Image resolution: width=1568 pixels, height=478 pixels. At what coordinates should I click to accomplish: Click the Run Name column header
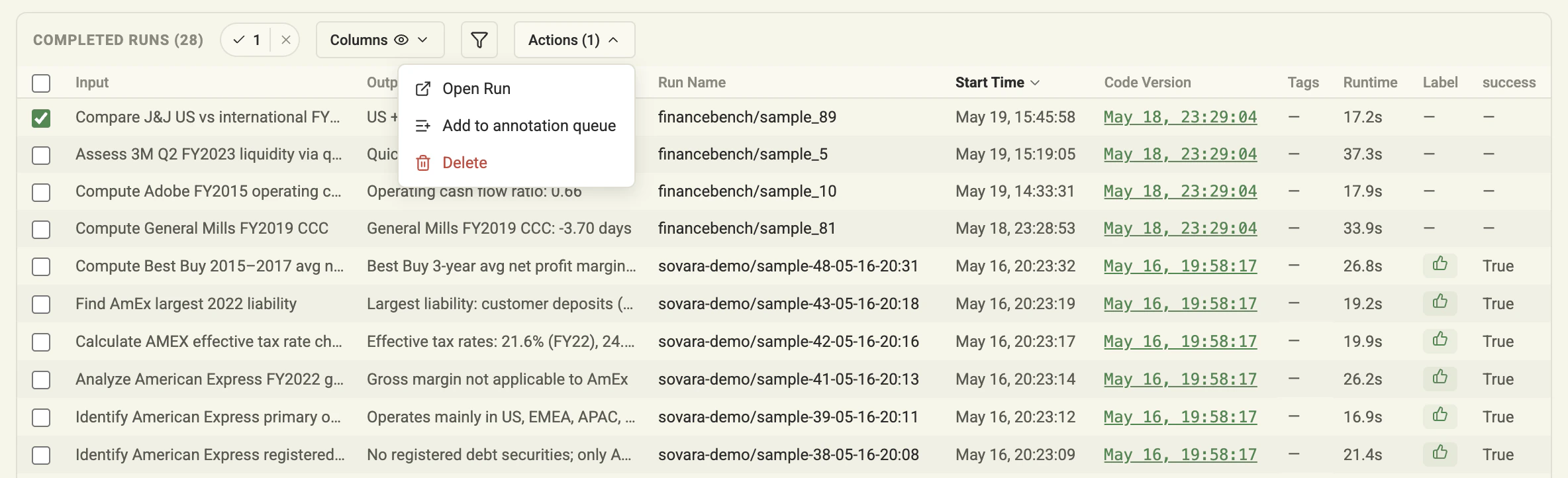691,82
